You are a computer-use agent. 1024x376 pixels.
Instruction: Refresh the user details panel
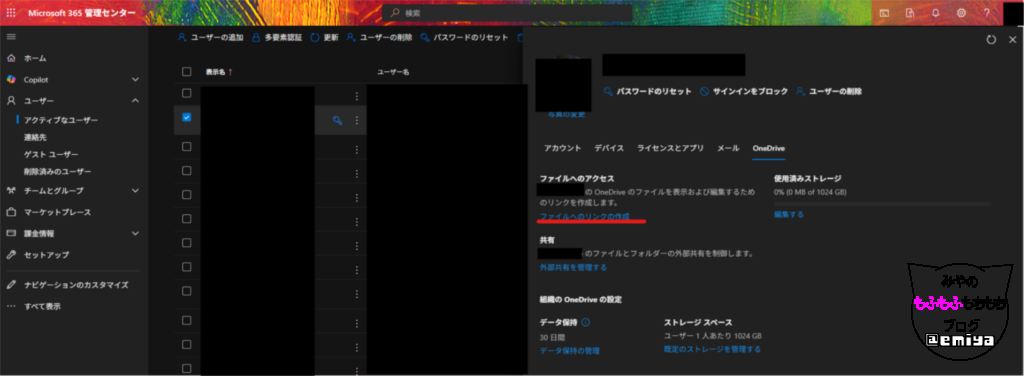[991, 40]
